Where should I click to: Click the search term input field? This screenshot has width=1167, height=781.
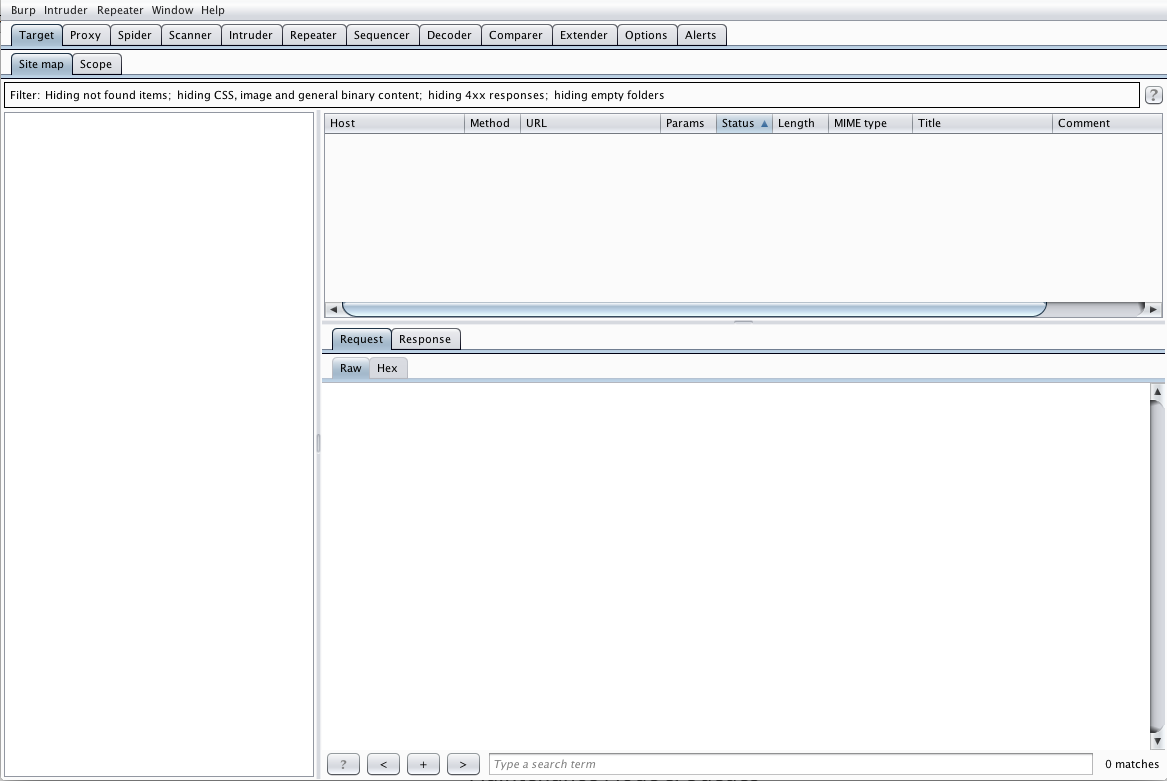point(790,764)
